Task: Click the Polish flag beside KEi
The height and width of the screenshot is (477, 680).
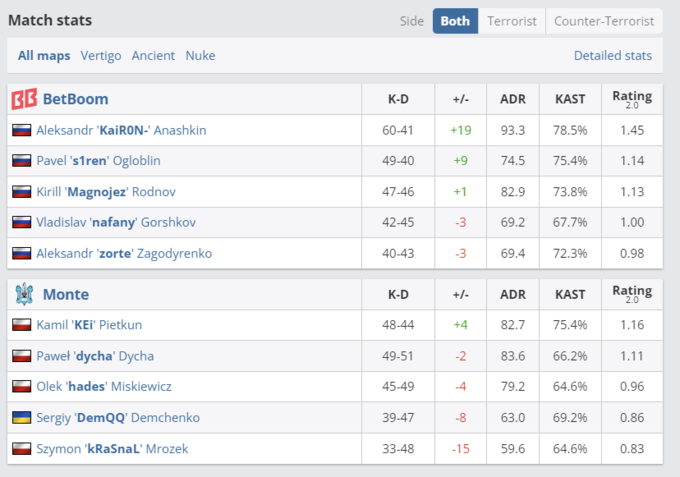Action: (x=21, y=325)
